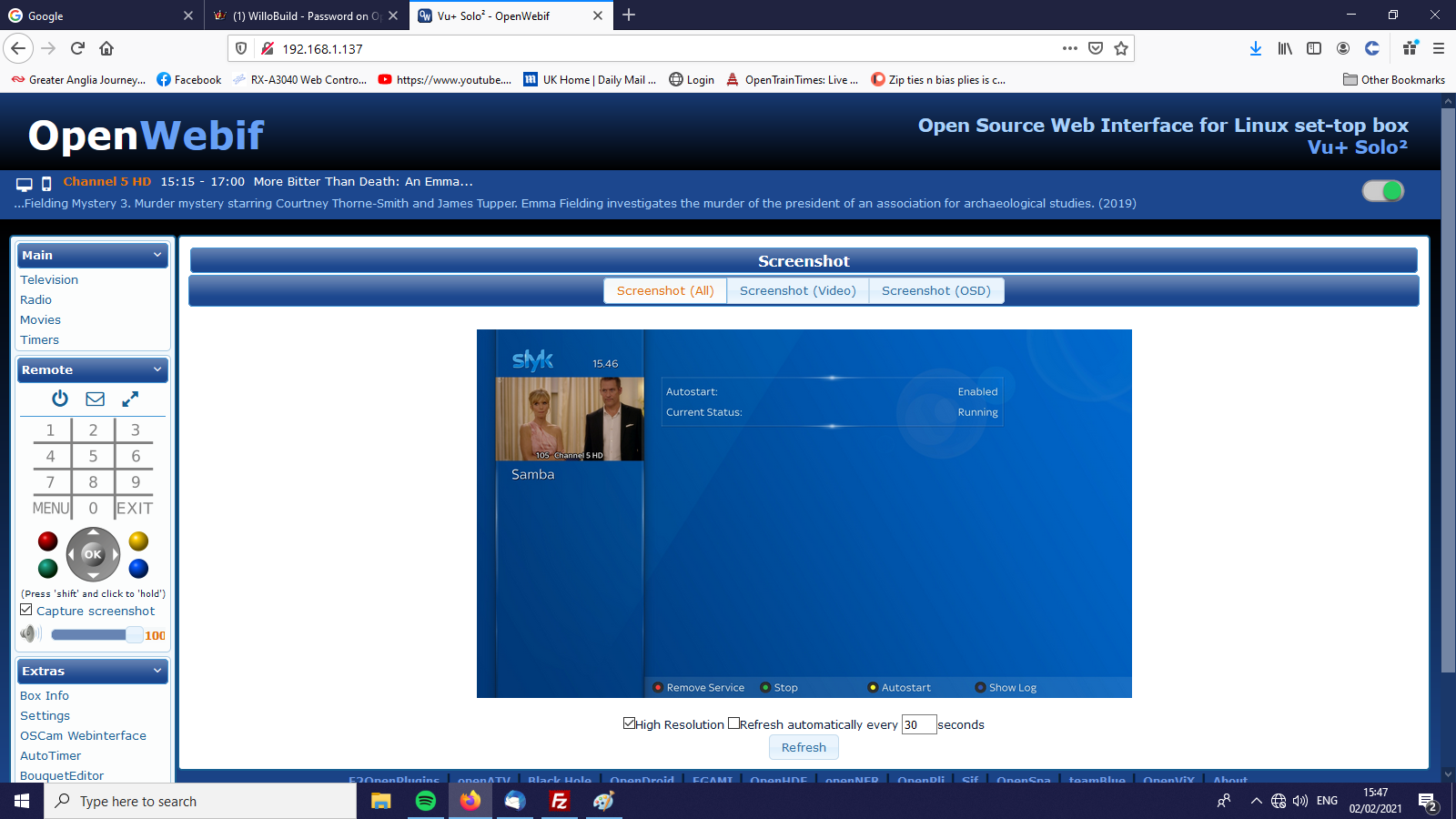
Task: Click the remote MENU key
Action: tap(51, 508)
